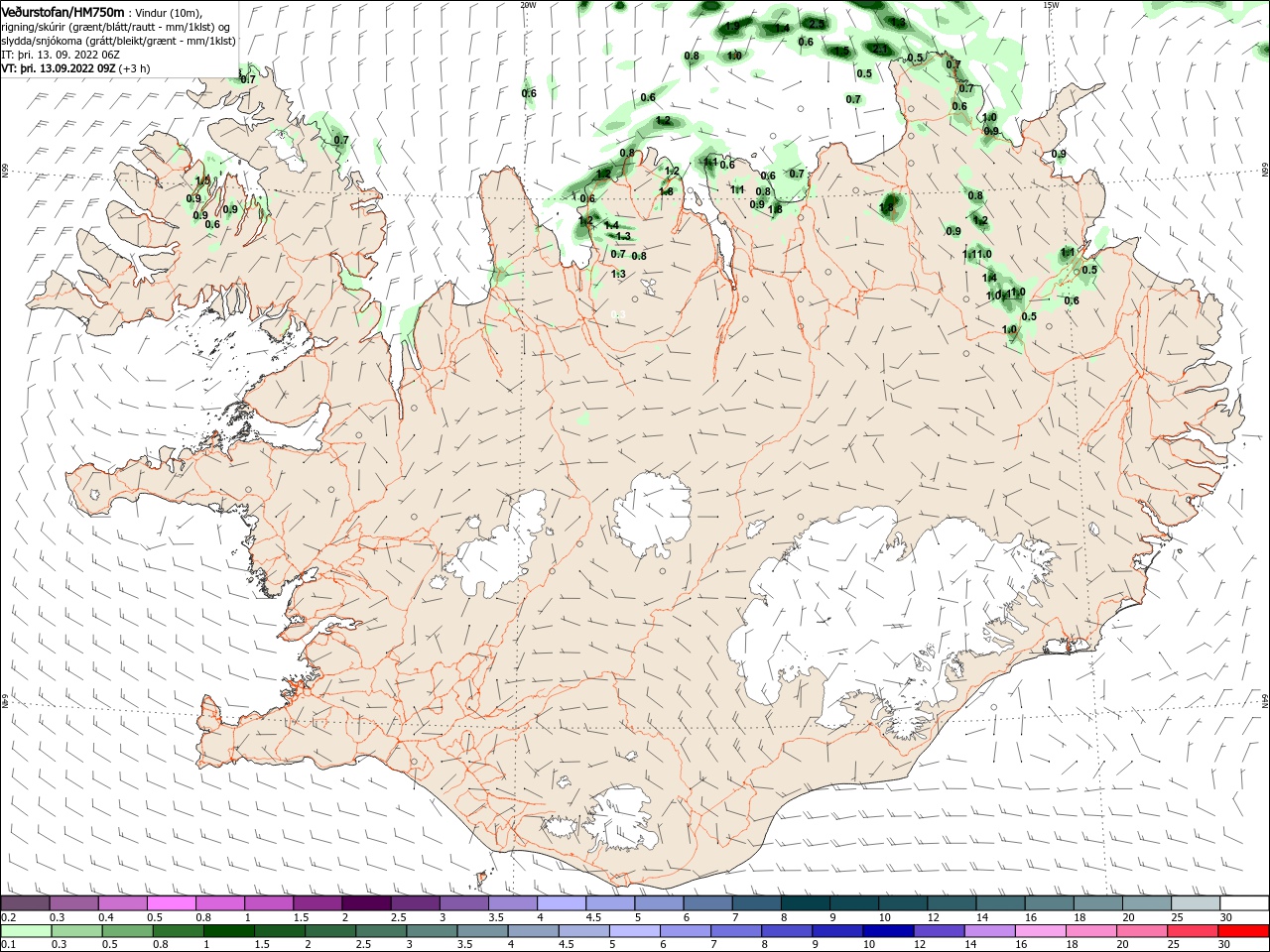Pick lower legend swatch between 2 and 2.5
Screen dimensions: 1270x952
[x=330, y=931]
